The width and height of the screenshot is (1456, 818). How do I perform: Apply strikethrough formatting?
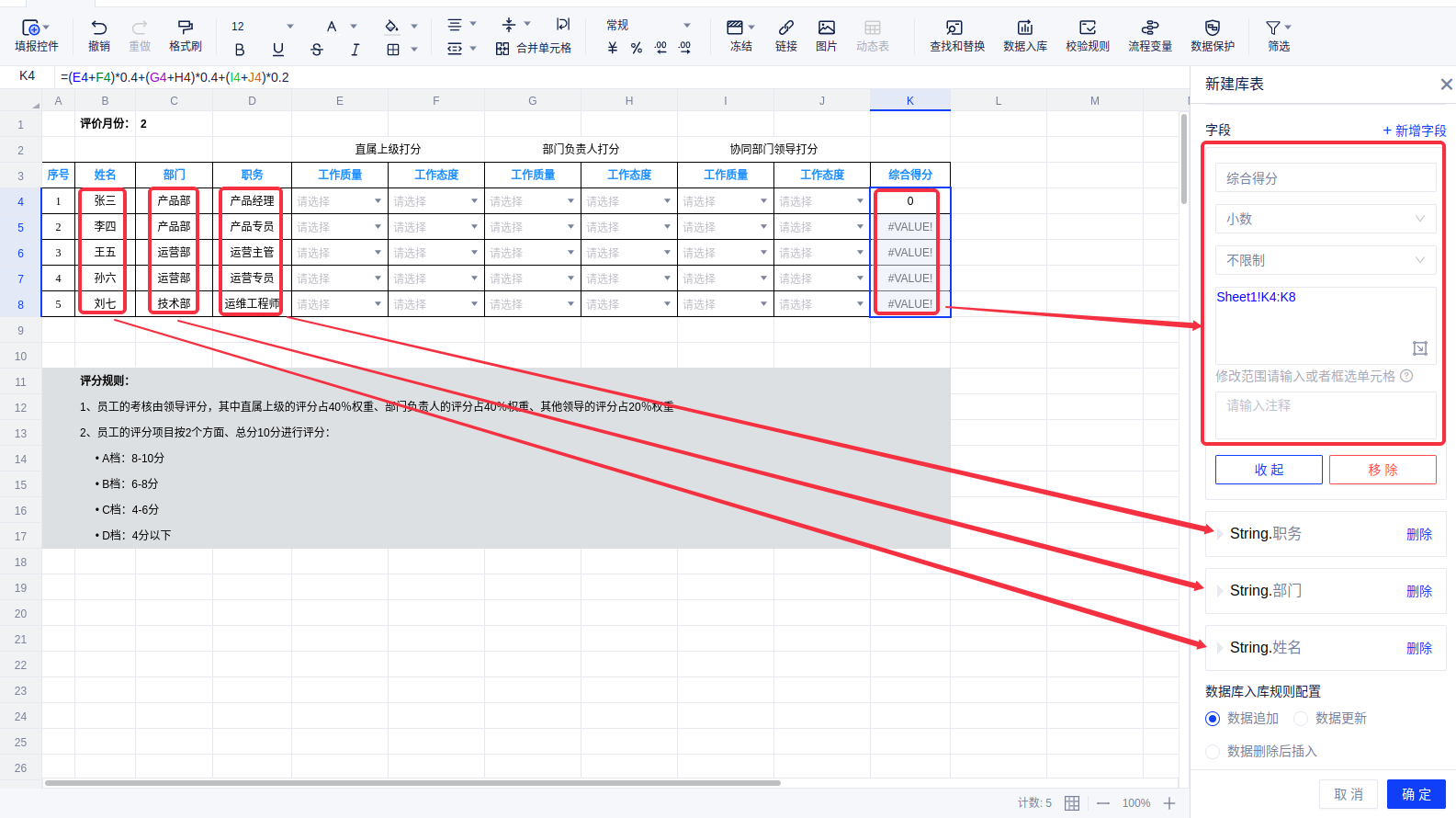(317, 50)
